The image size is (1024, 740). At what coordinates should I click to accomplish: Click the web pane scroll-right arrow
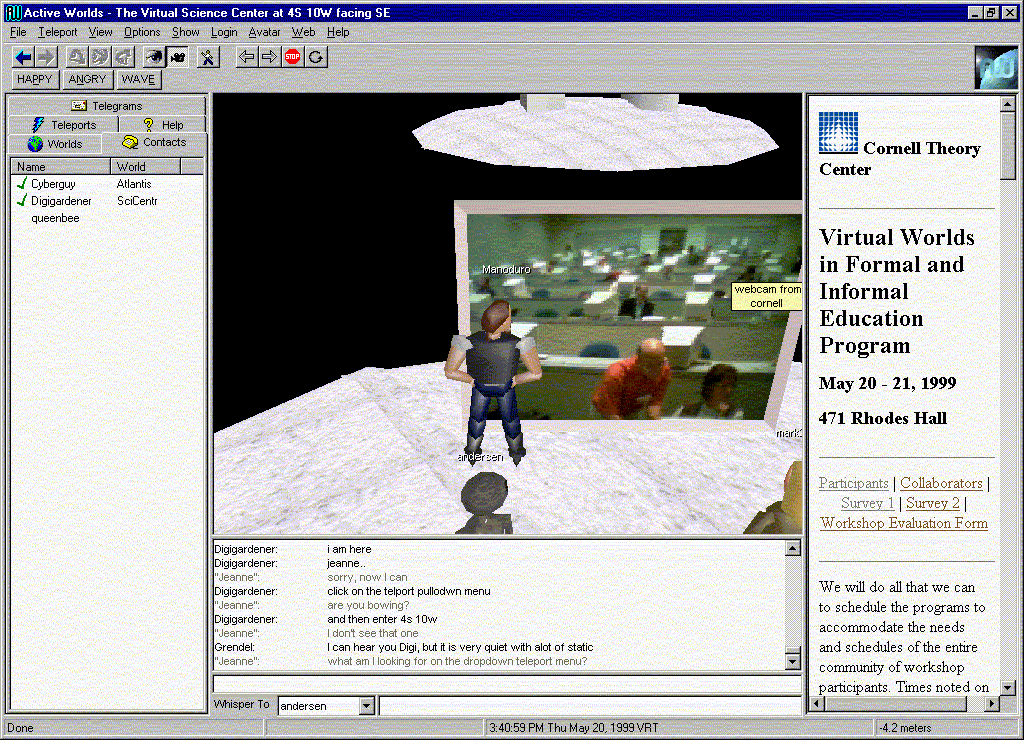click(992, 703)
